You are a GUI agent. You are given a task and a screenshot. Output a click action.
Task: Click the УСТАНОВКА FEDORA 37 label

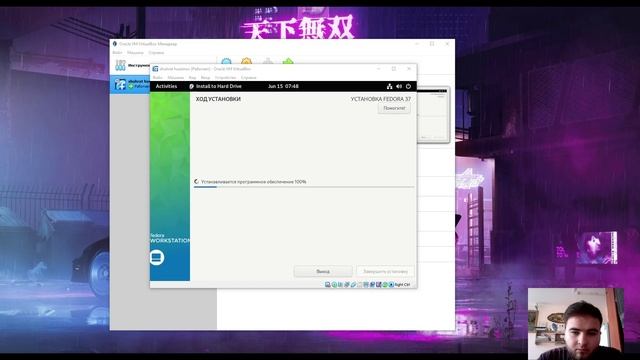coord(380,99)
